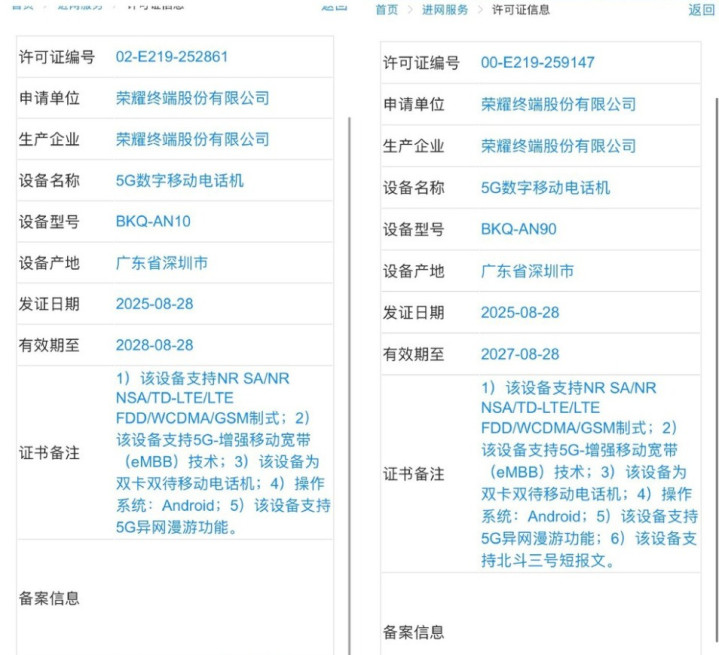
Task: Click 生产企业 company name in left panel
Action: point(193,139)
